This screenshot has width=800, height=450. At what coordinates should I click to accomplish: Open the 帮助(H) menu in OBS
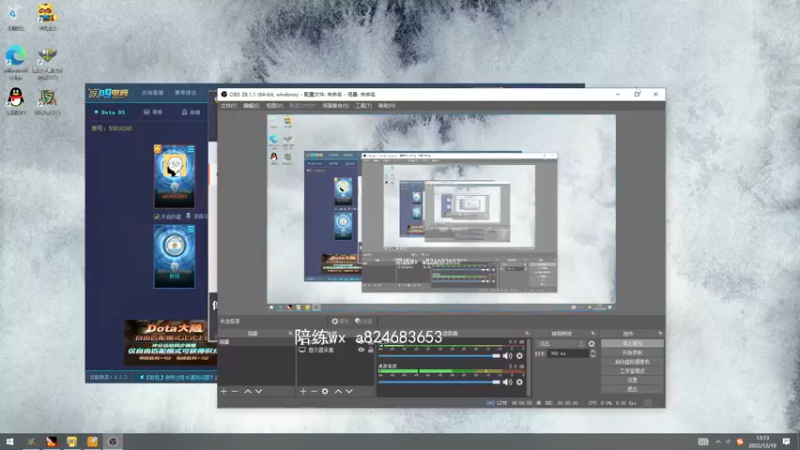pyautogui.click(x=387, y=106)
